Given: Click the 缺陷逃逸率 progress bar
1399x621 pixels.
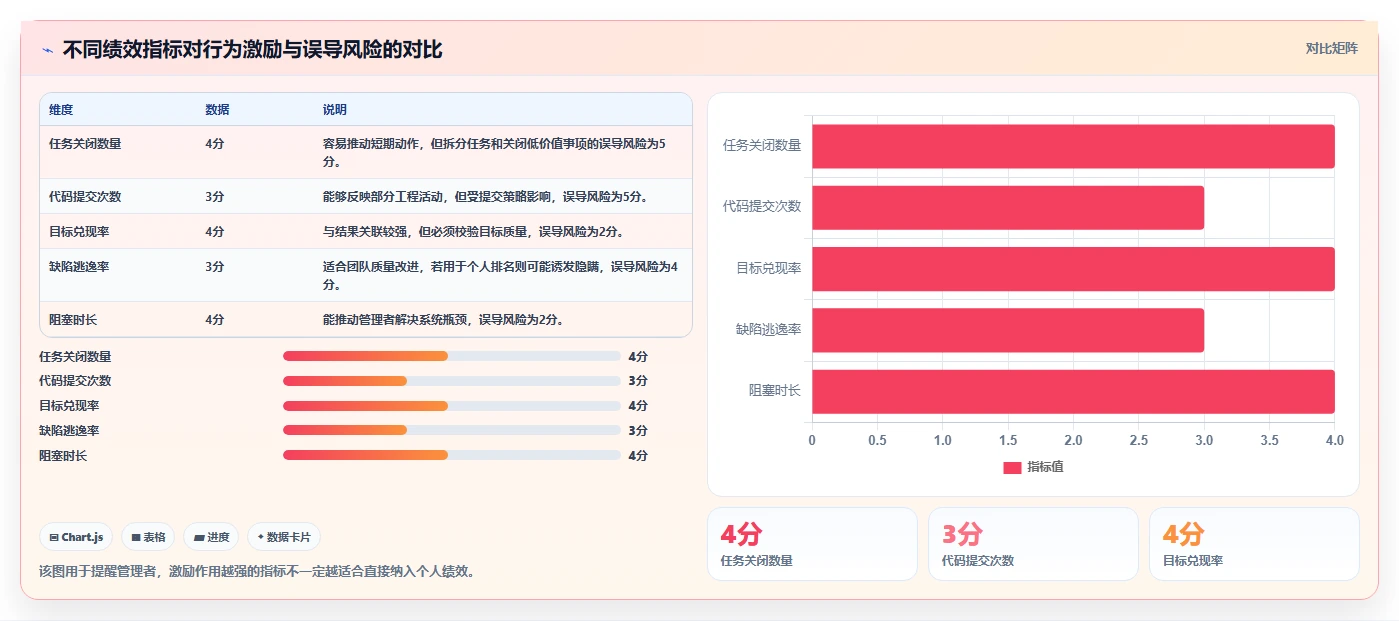Looking at the screenshot, I should (x=452, y=430).
